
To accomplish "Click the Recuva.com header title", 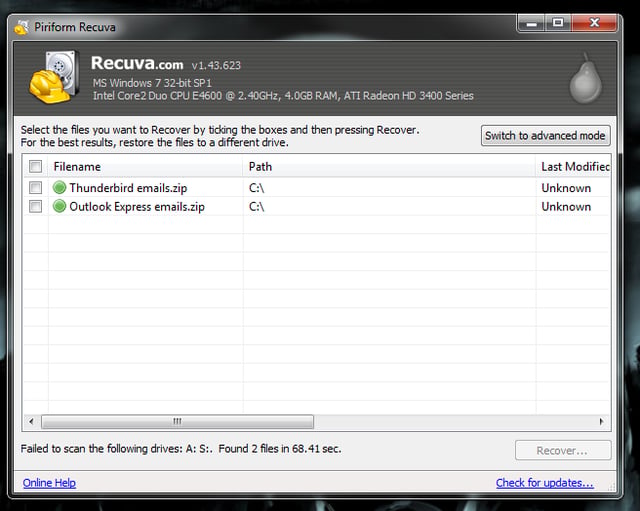I will (x=137, y=63).
